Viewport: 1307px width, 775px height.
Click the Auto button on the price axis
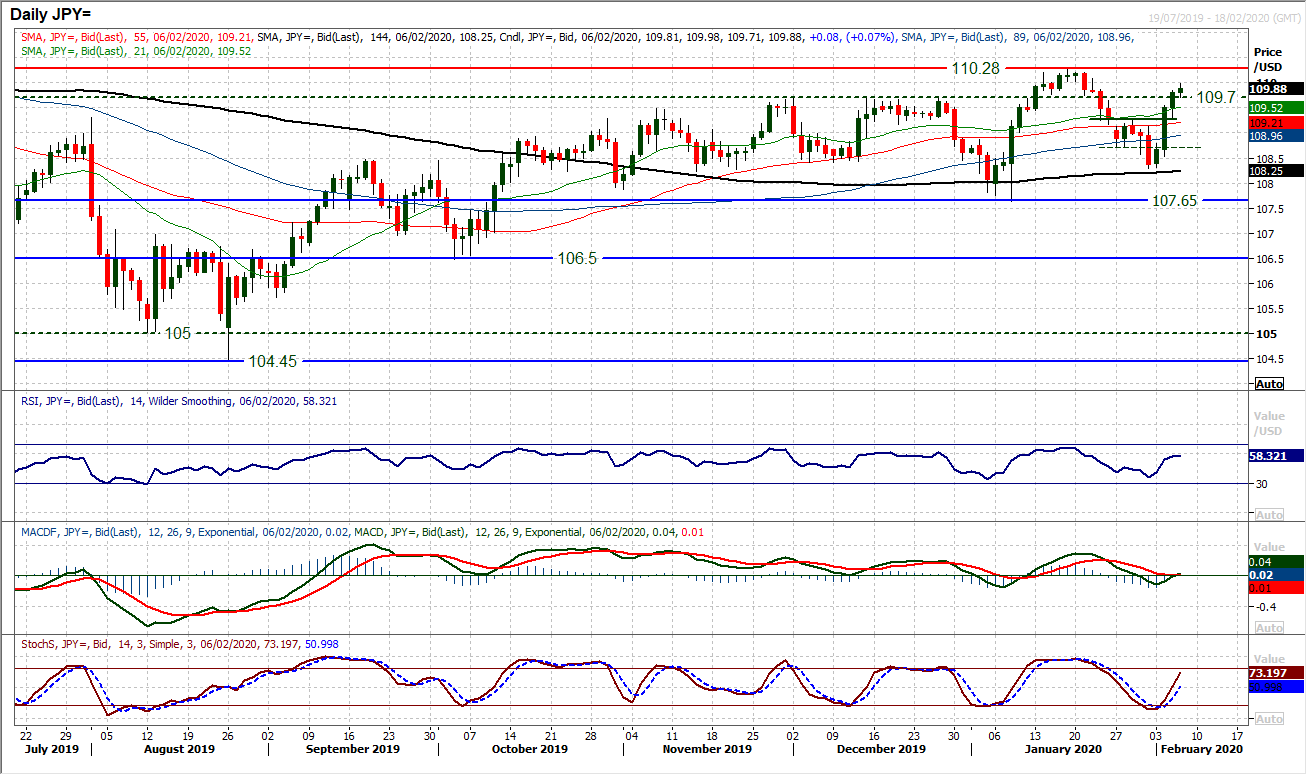click(1269, 384)
